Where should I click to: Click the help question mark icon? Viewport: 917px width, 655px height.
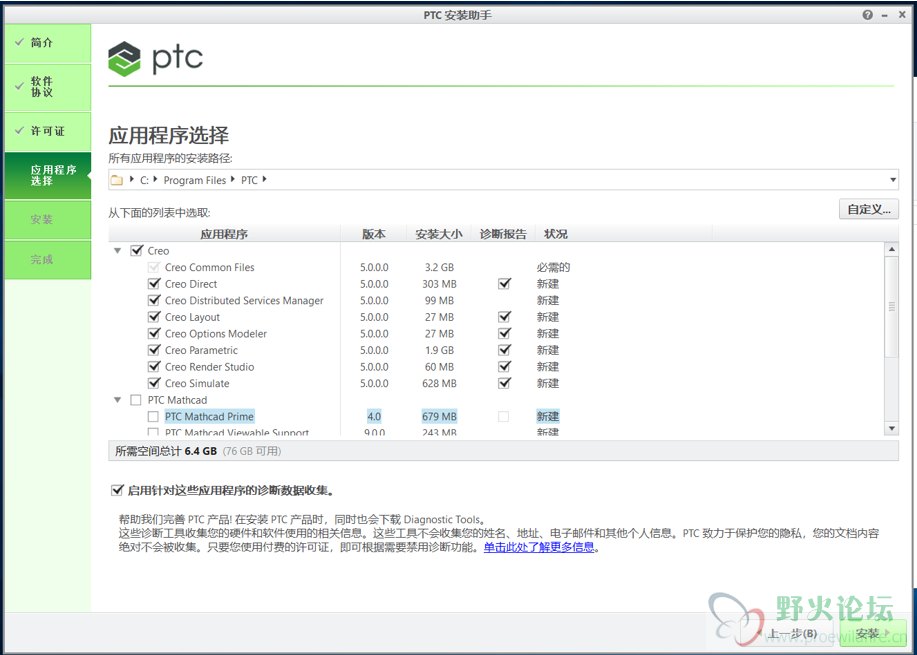click(867, 15)
